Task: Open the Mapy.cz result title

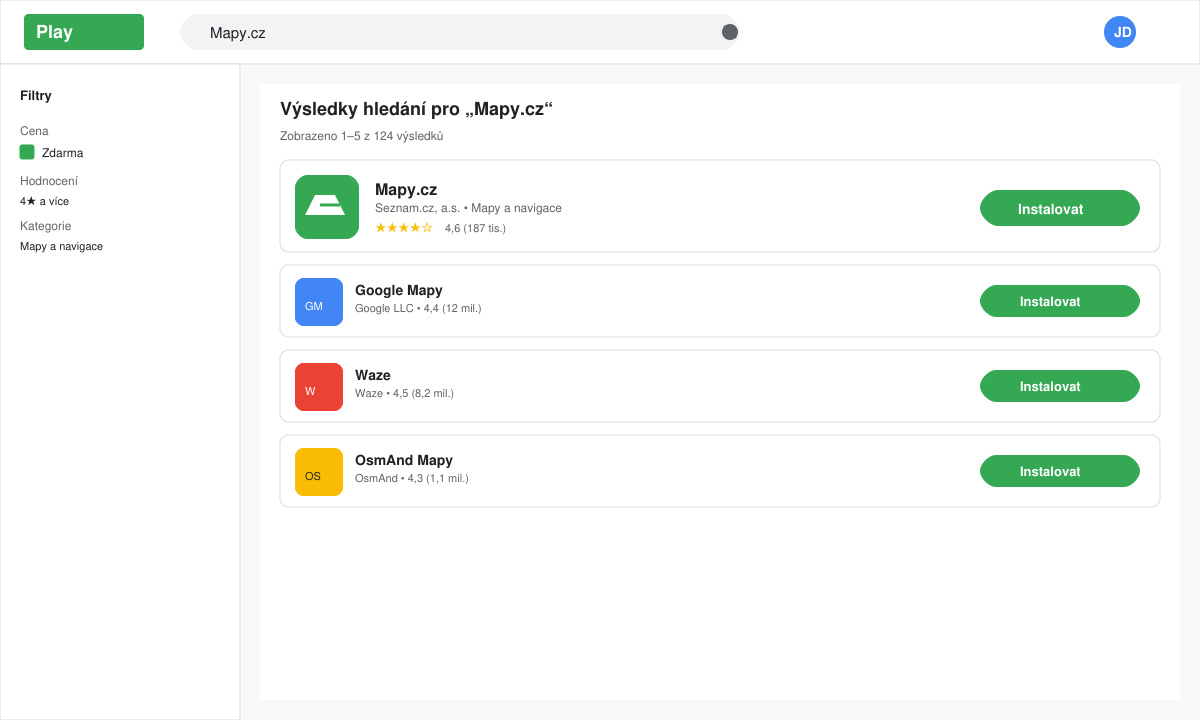Action: [x=406, y=189]
